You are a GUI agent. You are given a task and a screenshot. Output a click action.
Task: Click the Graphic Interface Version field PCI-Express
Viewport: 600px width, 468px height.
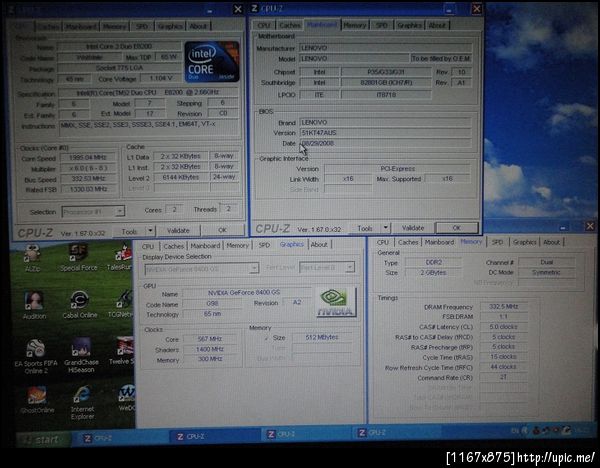click(x=398, y=168)
